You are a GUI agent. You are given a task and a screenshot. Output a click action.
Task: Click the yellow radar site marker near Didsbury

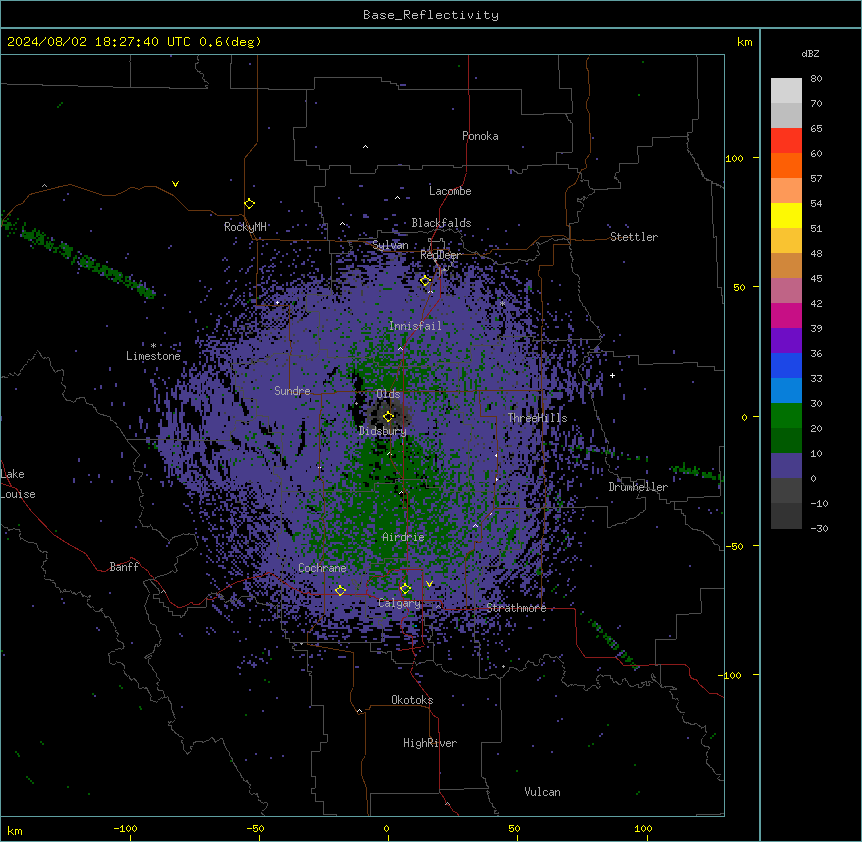point(389,416)
